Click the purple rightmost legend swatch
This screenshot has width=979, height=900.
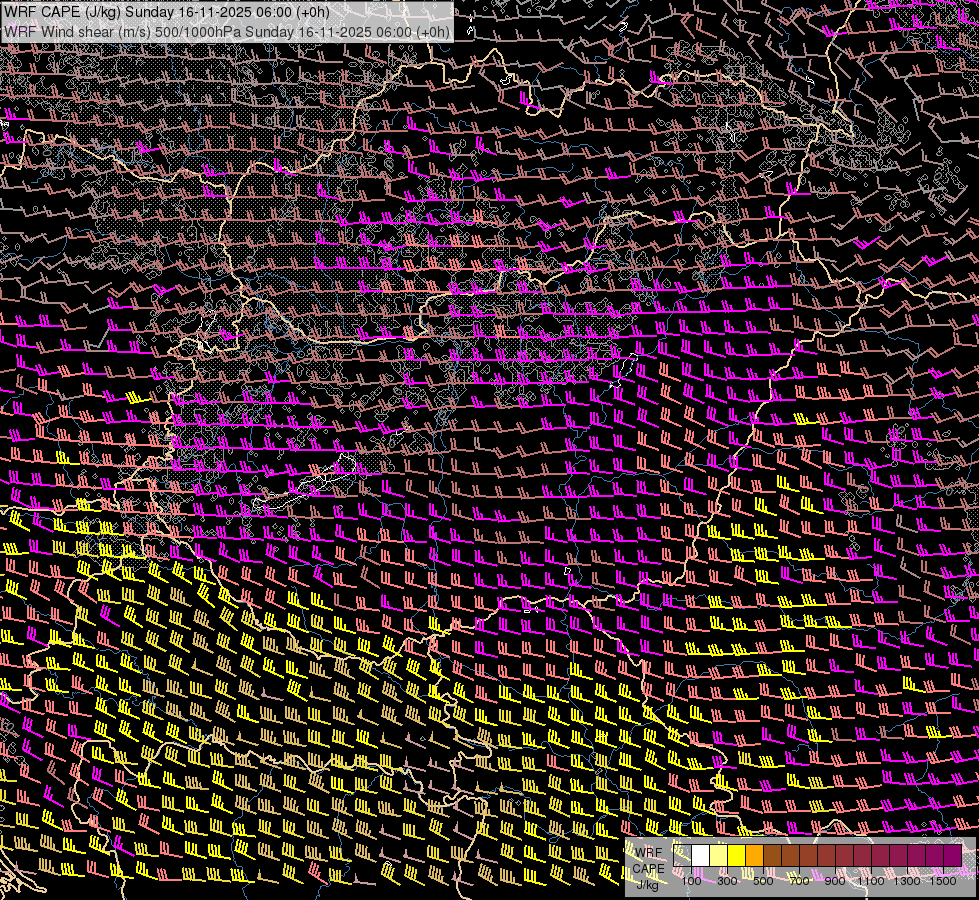(x=953, y=856)
